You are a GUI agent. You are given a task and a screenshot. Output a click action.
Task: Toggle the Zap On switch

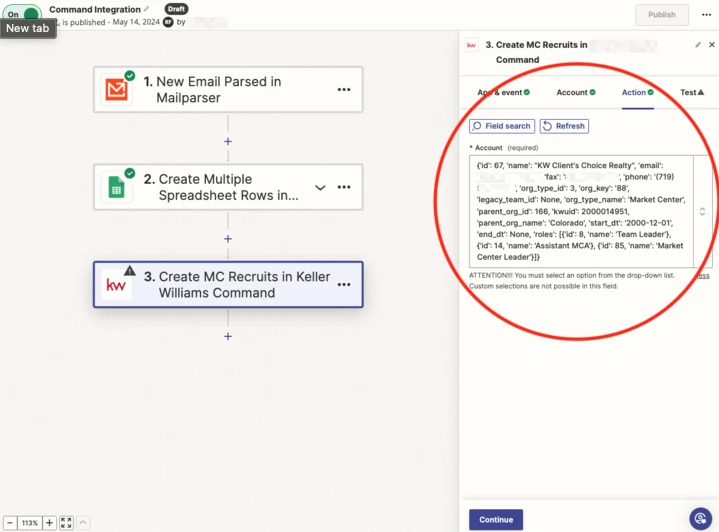point(22,13)
